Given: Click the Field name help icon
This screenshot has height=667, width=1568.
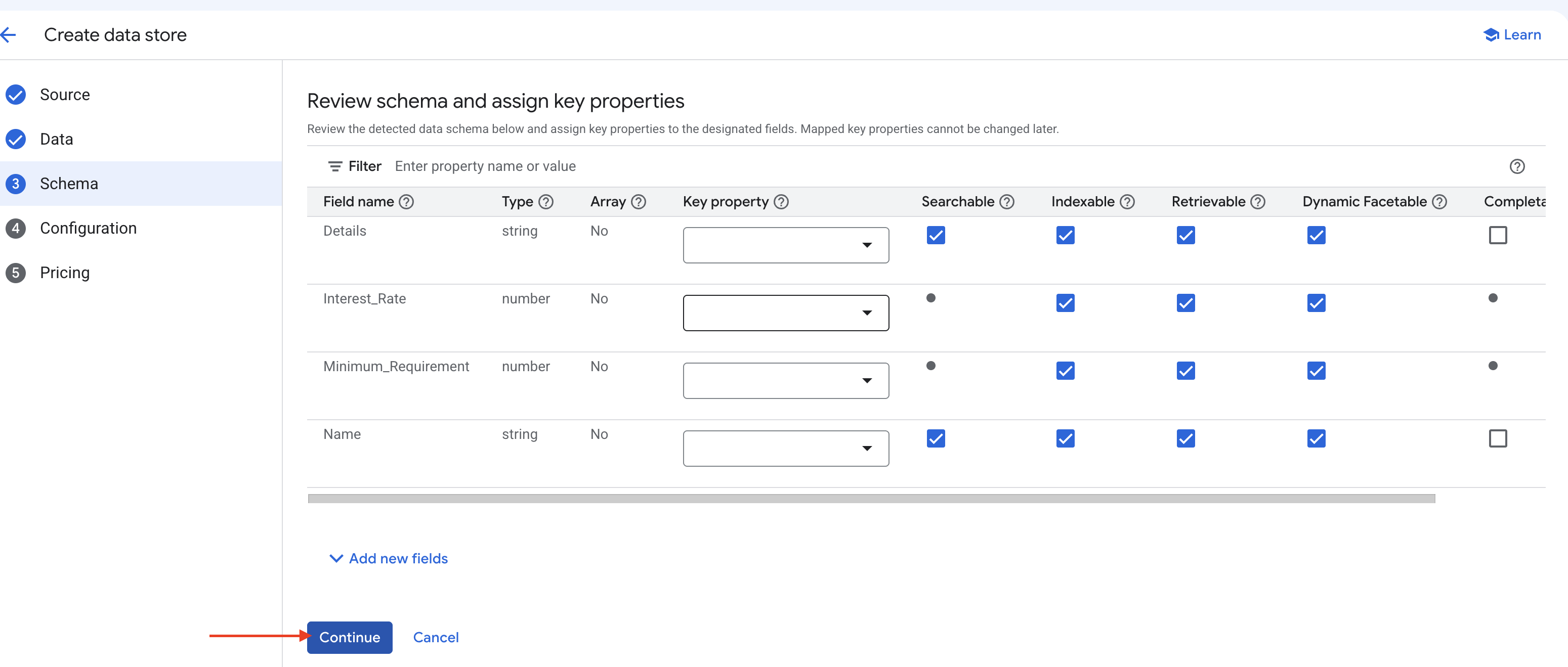Looking at the screenshot, I should 406,202.
